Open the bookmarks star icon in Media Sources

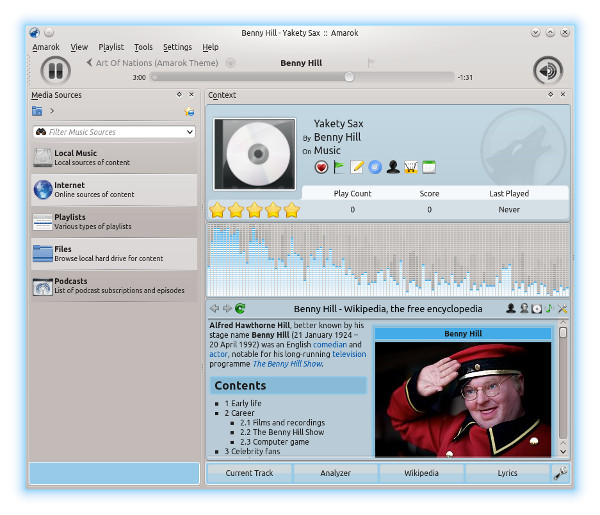[x=189, y=111]
